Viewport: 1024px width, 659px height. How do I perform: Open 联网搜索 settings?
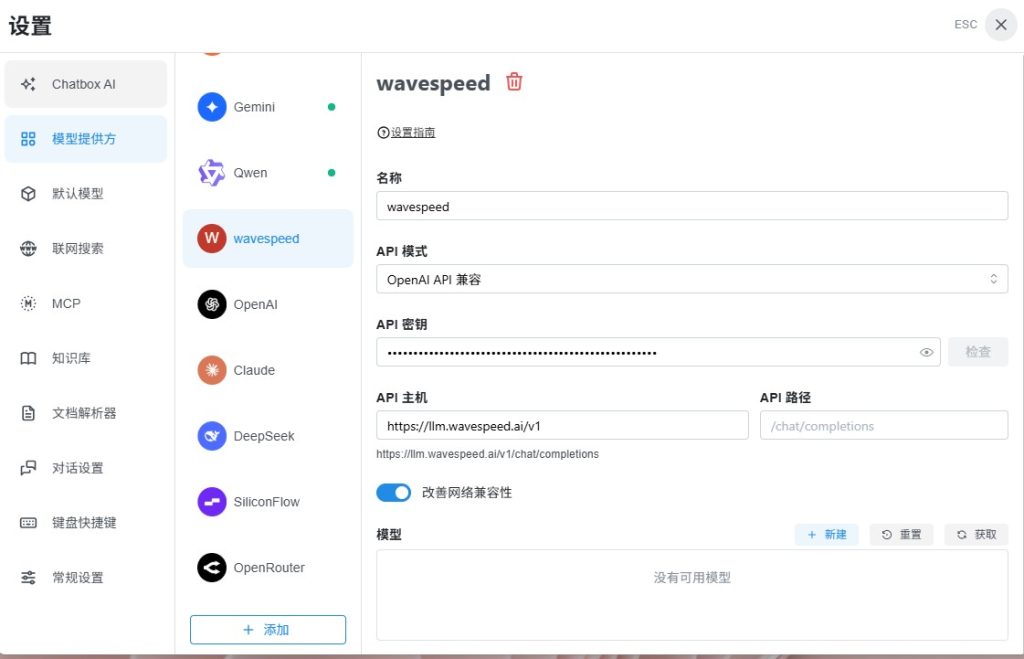tap(86, 249)
